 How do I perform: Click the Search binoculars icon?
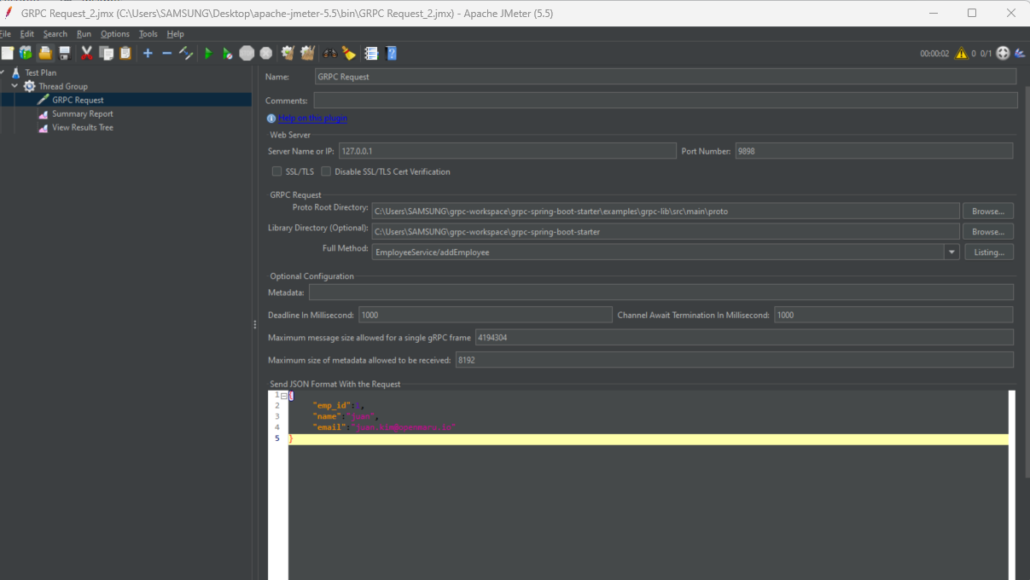(328, 53)
